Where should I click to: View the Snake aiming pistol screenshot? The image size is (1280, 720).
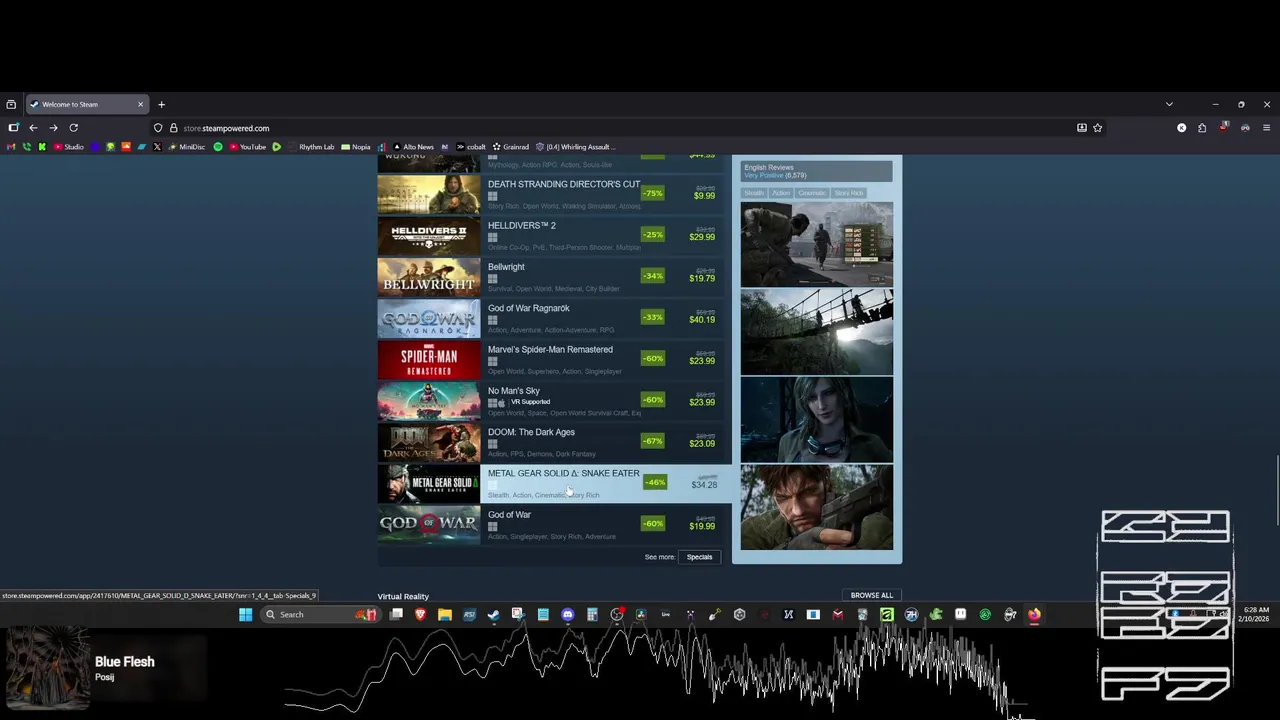coord(817,507)
